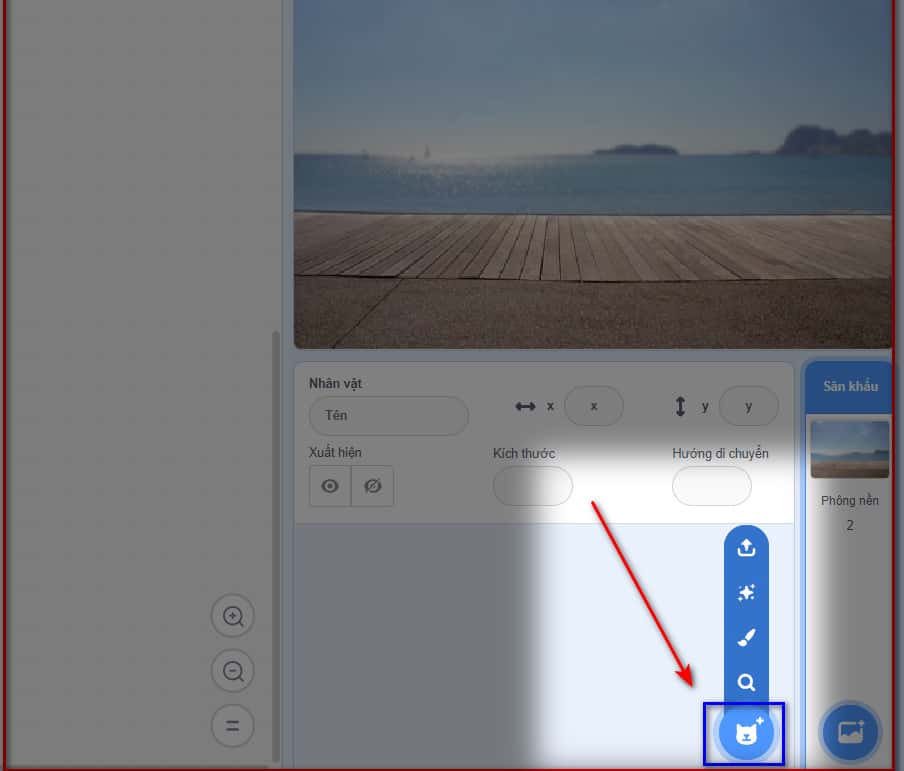Zoom out on the code workspace
This screenshot has height=771, width=904.
click(233, 671)
